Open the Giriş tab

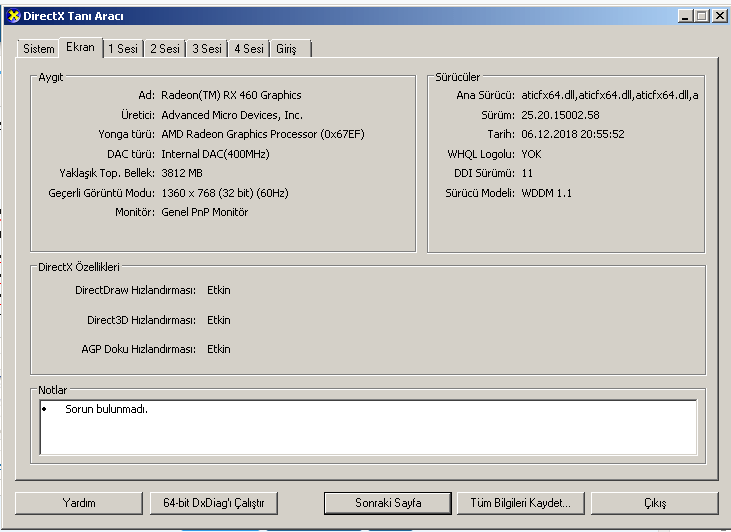[290, 48]
